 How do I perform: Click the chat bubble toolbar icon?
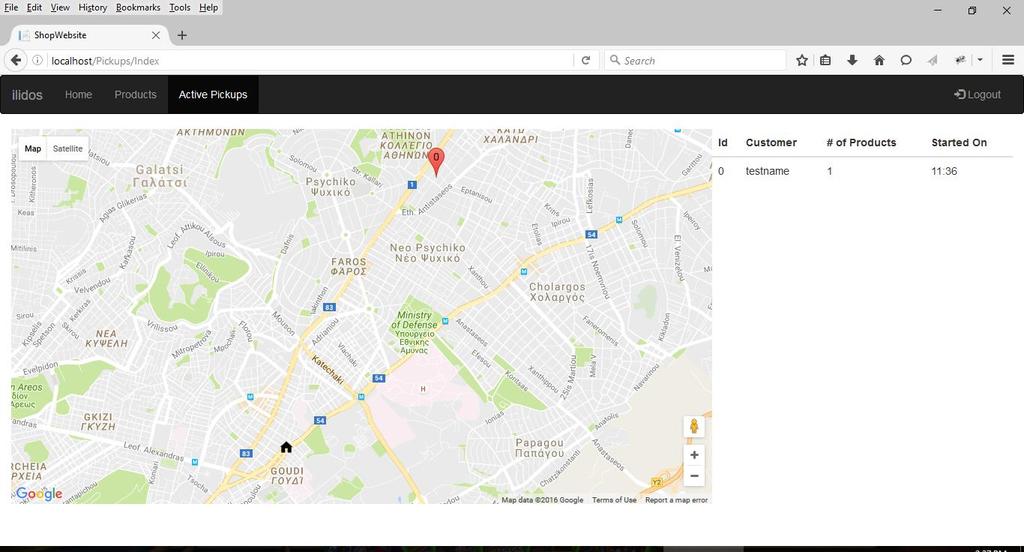[x=906, y=60]
